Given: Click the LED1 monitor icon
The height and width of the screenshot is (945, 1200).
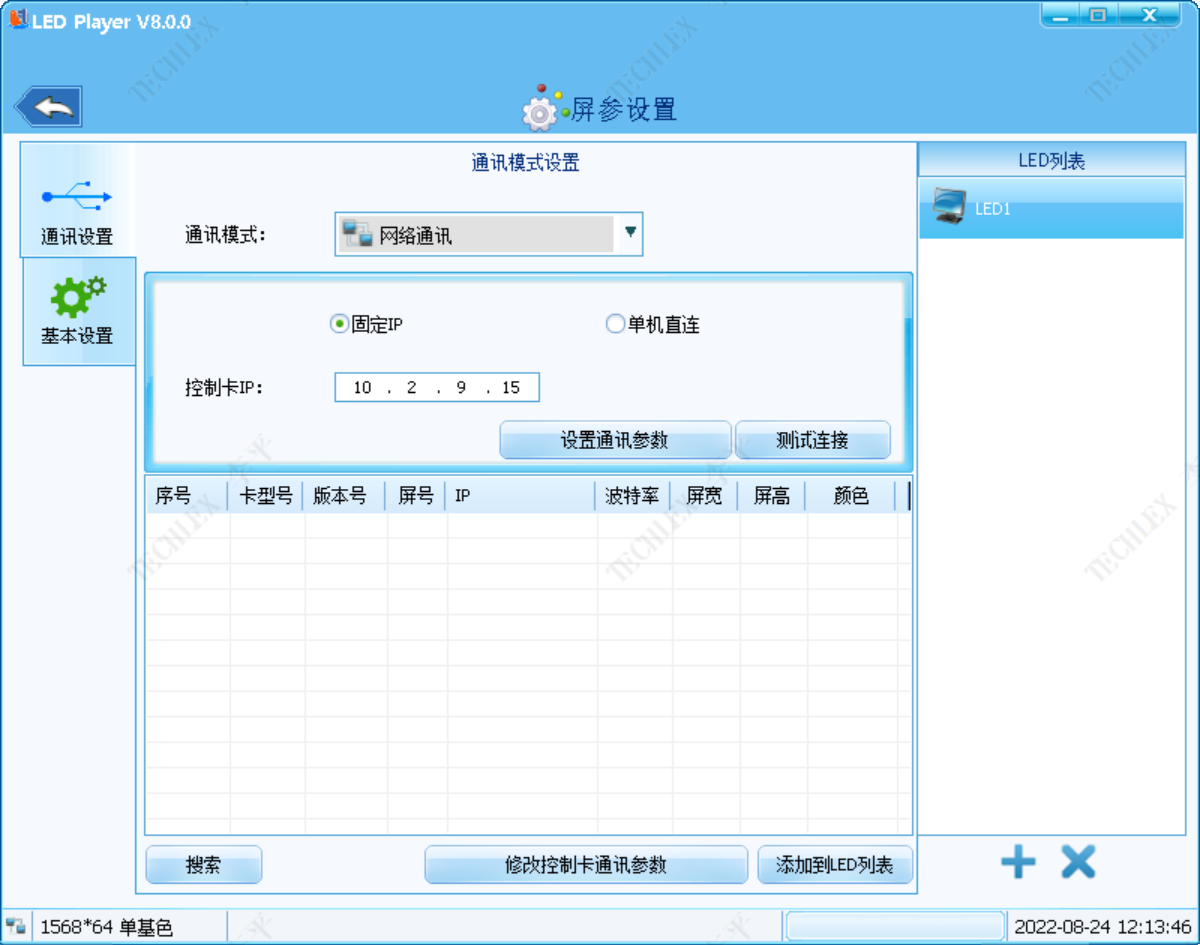Looking at the screenshot, I should pyautogui.click(x=948, y=206).
